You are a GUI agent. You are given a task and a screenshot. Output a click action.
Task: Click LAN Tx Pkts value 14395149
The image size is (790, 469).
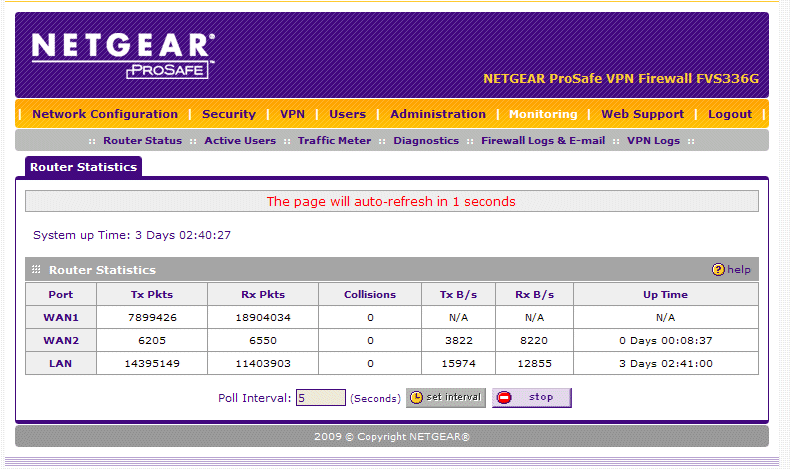[152, 364]
